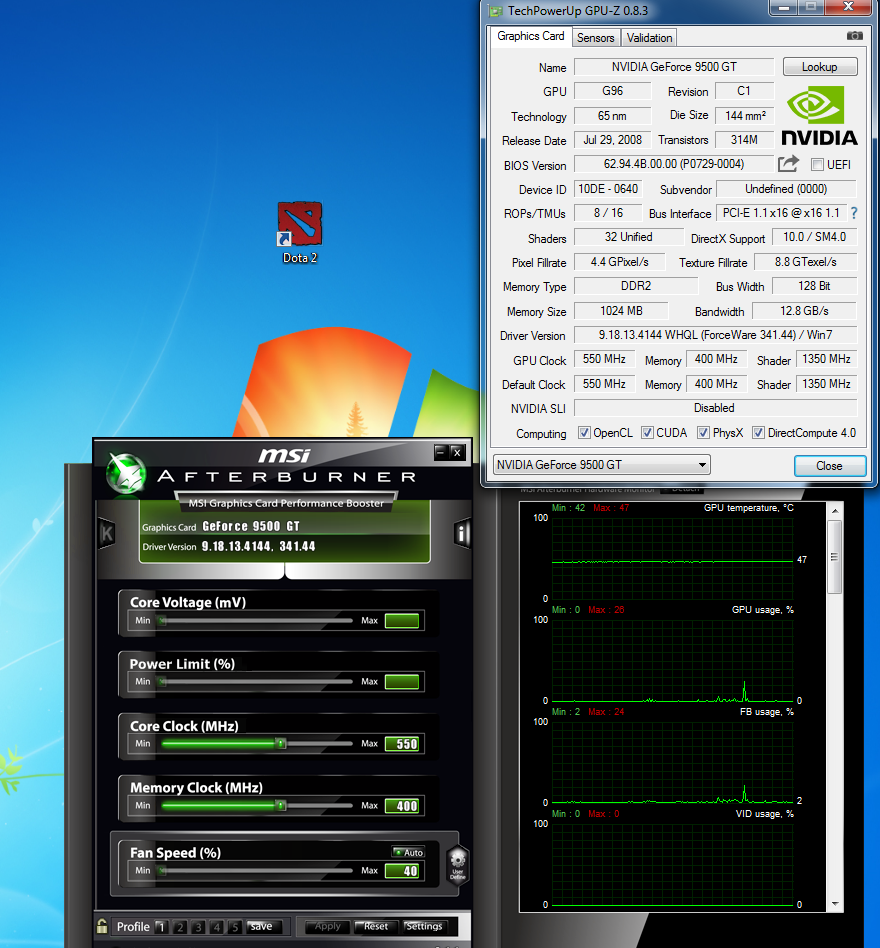Image resolution: width=880 pixels, height=948 pixels.
Task: Click the GPU-Z title bar icon
Action: point(496,11)
